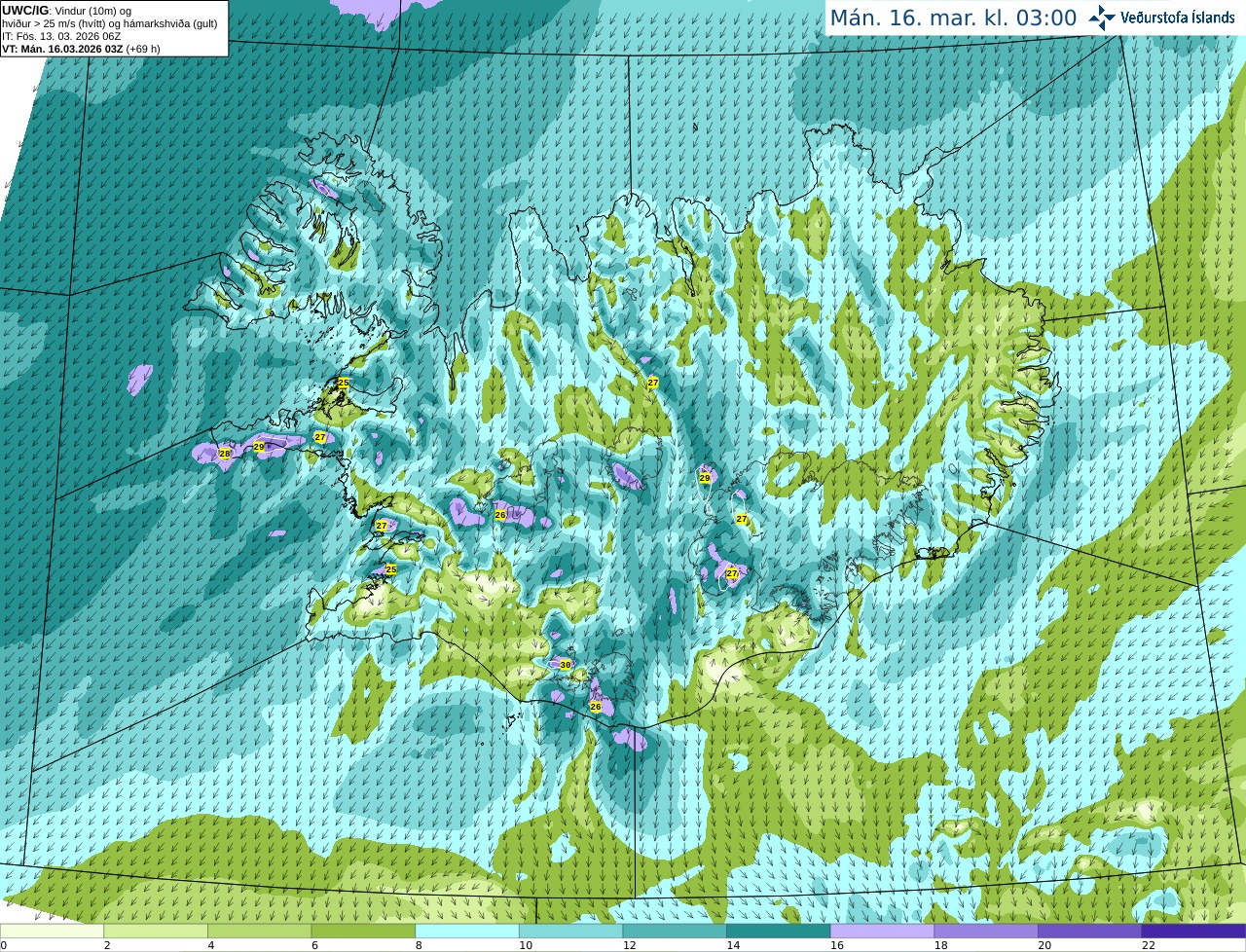The height and width of the screenshot is (952, 1246).
Task: Pick the 20–22 m/s violet swatch
Action: click(1090, 931)
